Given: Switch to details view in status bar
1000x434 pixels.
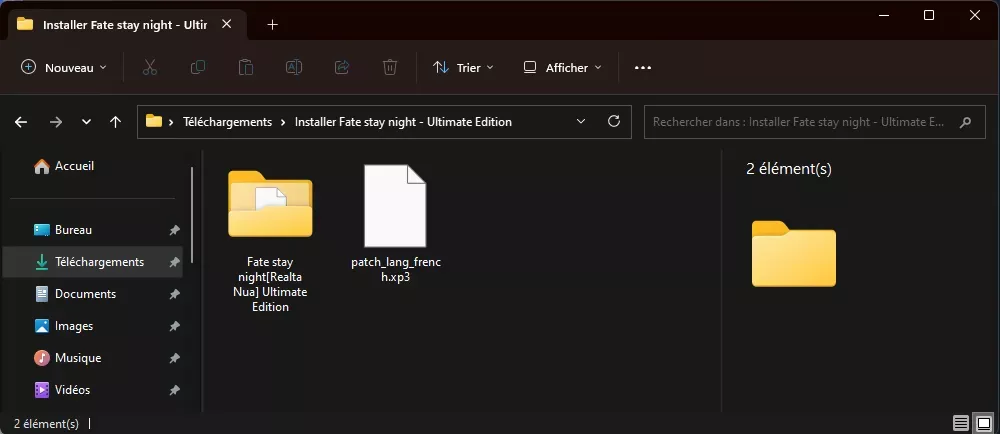Looking at the screenshot, I should [x=960, y=423].
